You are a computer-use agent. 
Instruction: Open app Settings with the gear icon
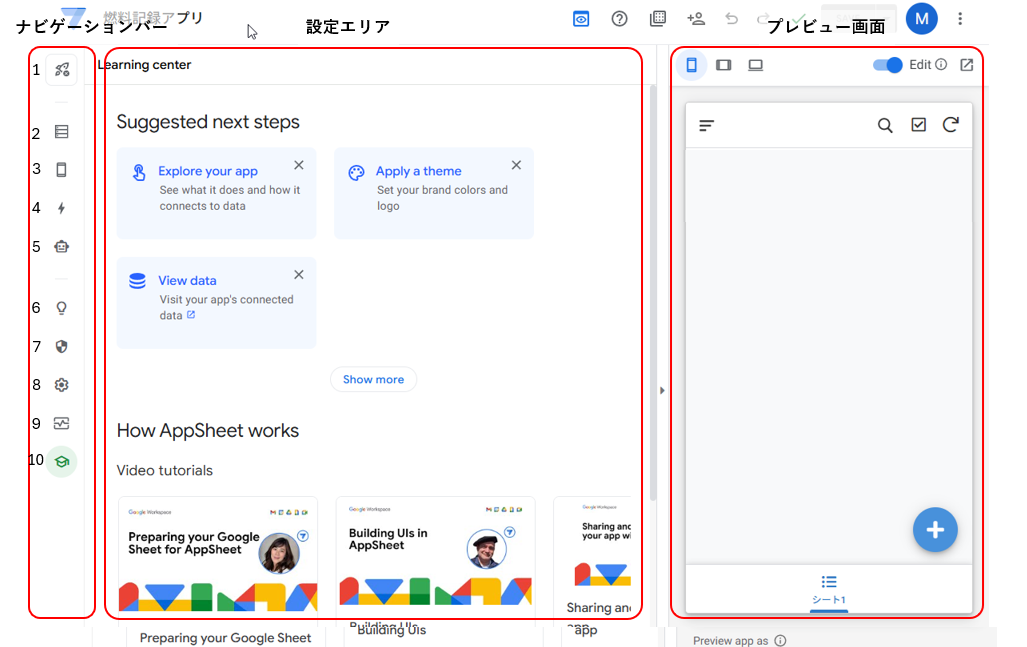pyautogui.click(x=61, y=384)
